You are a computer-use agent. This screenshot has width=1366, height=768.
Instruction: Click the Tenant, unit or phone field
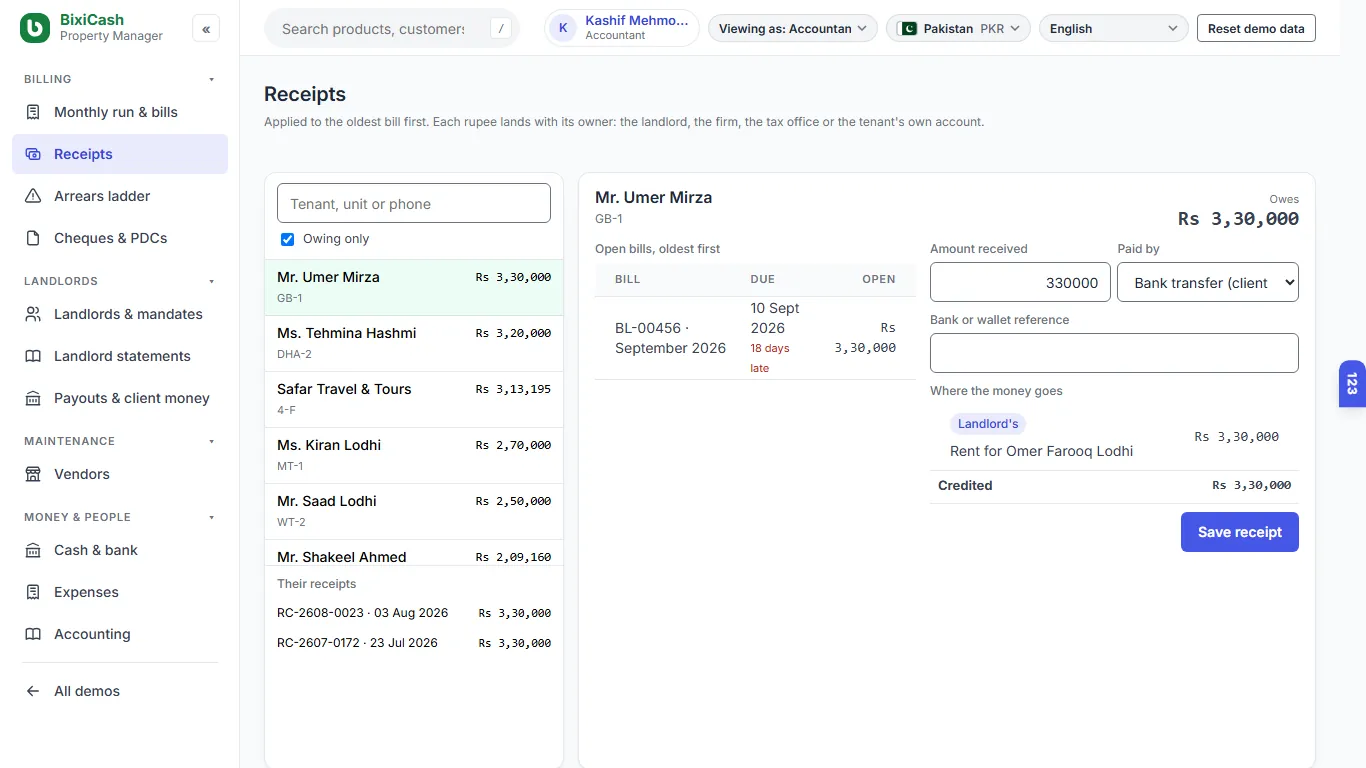click(x=414, y=203)
